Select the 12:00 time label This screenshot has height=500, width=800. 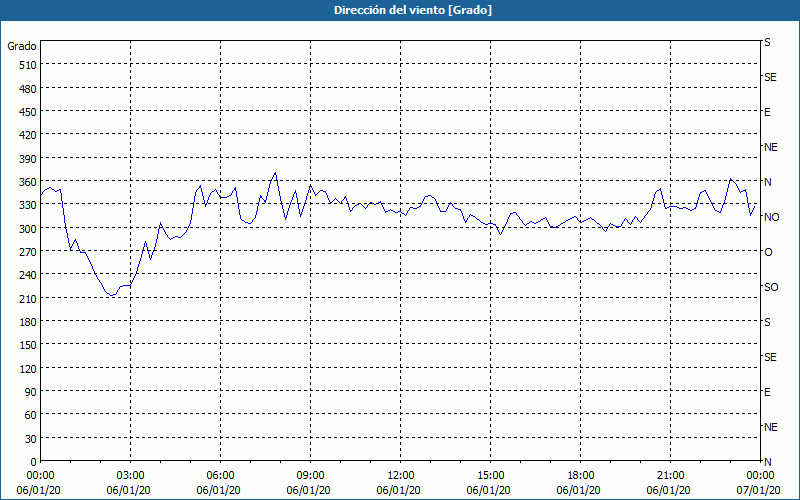[x=401, y=476]
